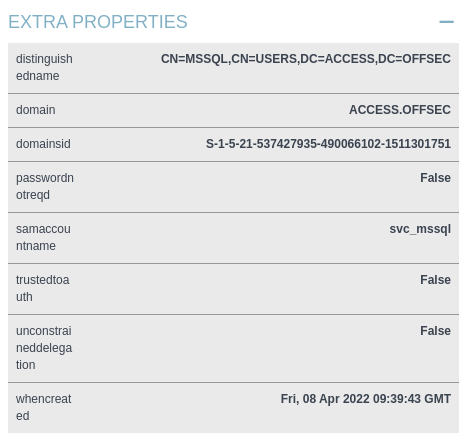
Task: Select the passwordnotreqd property label
Action: point(45,186)
